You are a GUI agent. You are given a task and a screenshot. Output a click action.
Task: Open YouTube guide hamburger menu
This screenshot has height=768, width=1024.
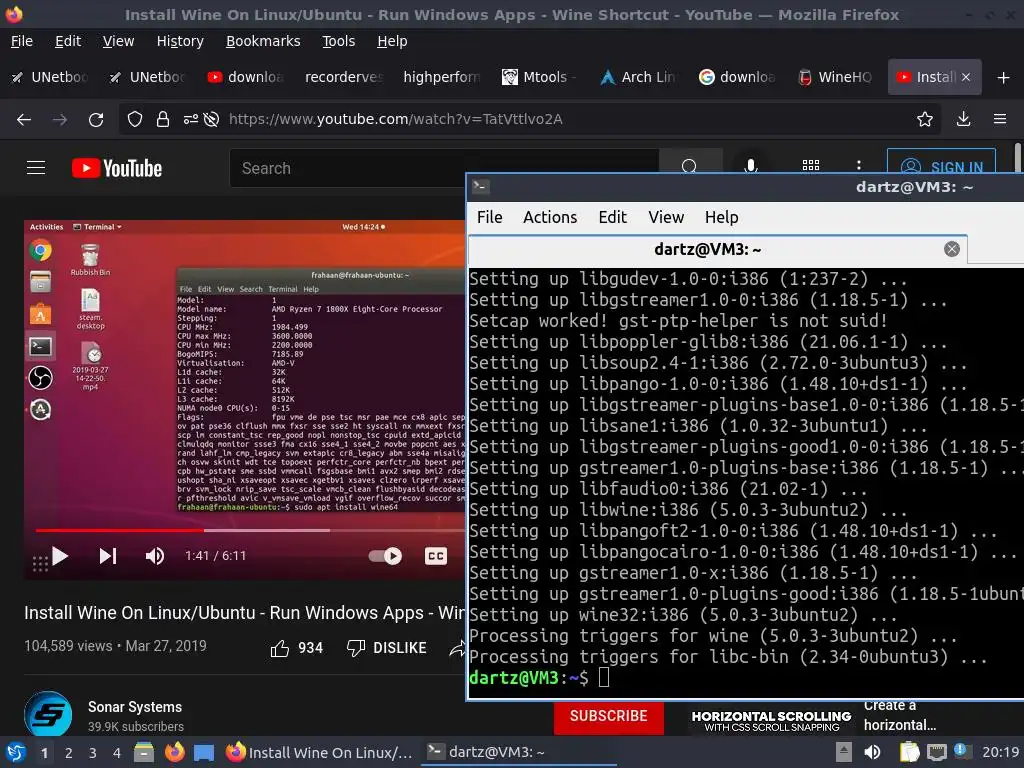(36, 168)
